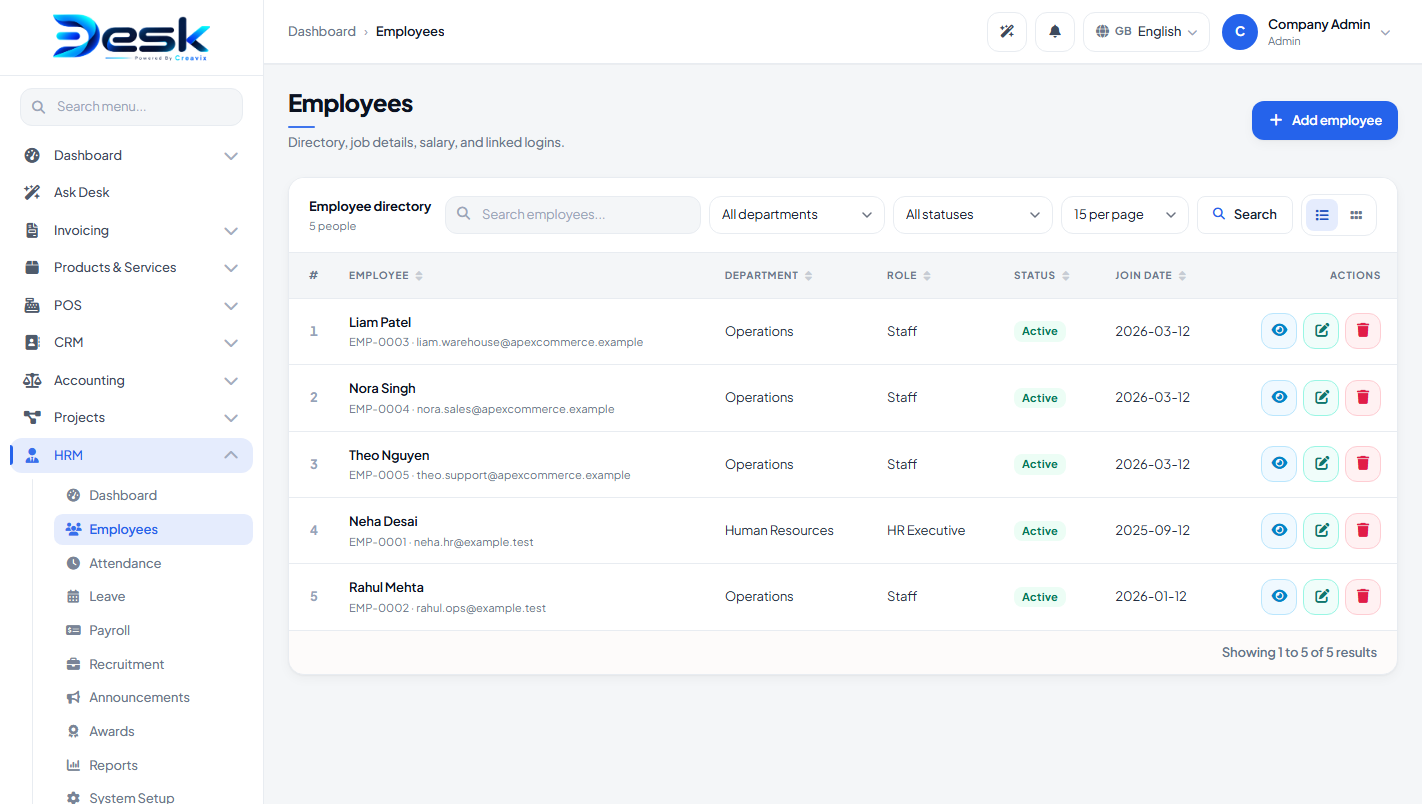The image size is (1422, 804).
Task: Open Company Admin account menu chevron
Action: tap(1386, 33)
